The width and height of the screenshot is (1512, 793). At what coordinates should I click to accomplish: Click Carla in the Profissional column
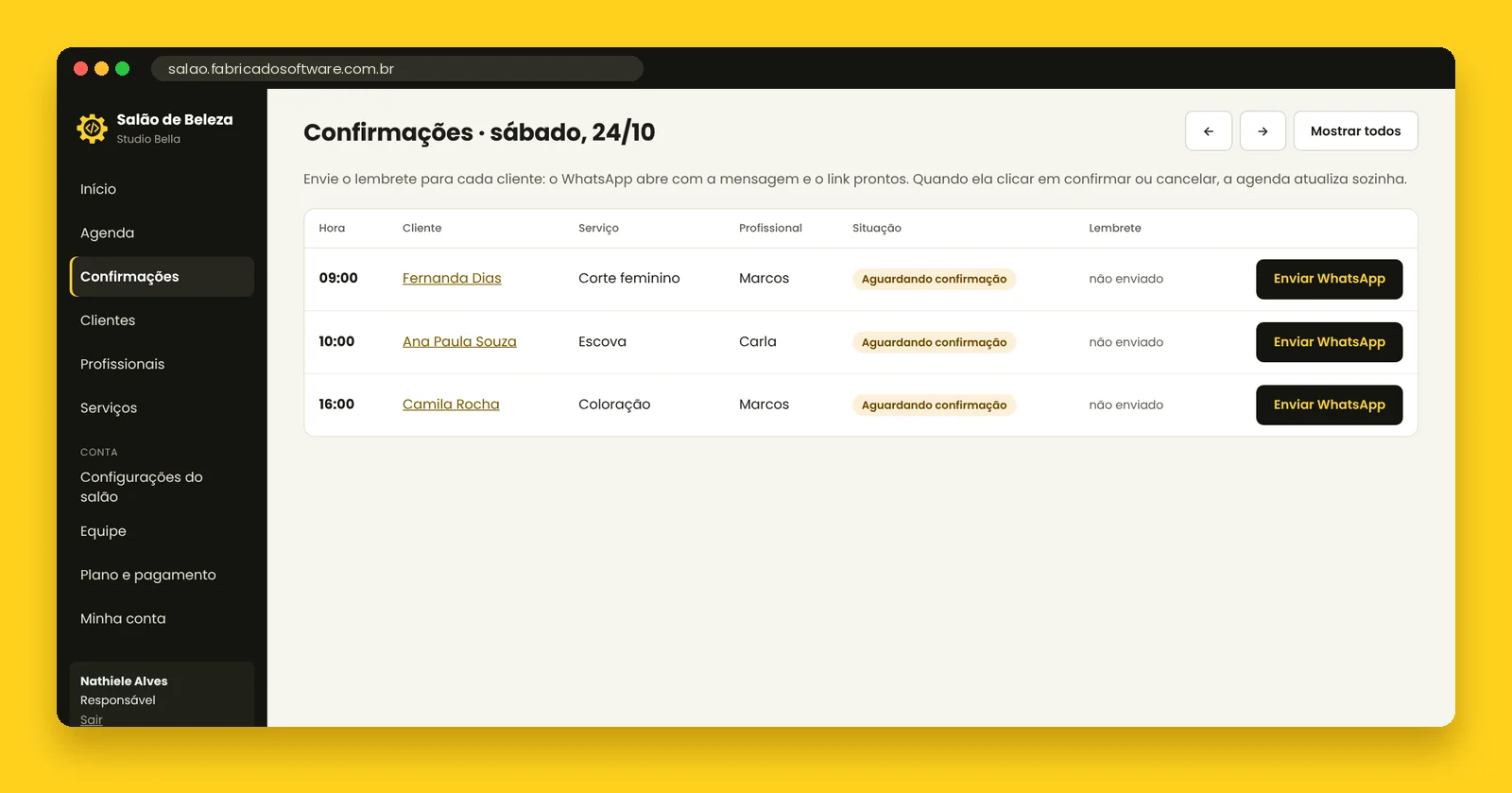point(758,341)
